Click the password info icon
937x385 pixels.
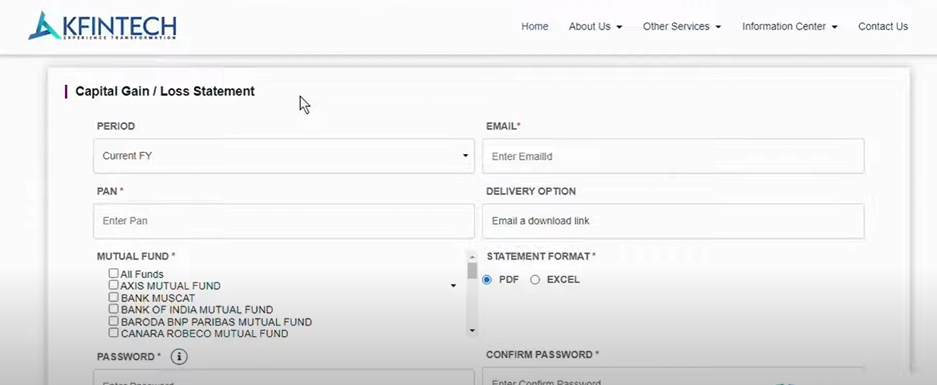click(x=179, y=357)
